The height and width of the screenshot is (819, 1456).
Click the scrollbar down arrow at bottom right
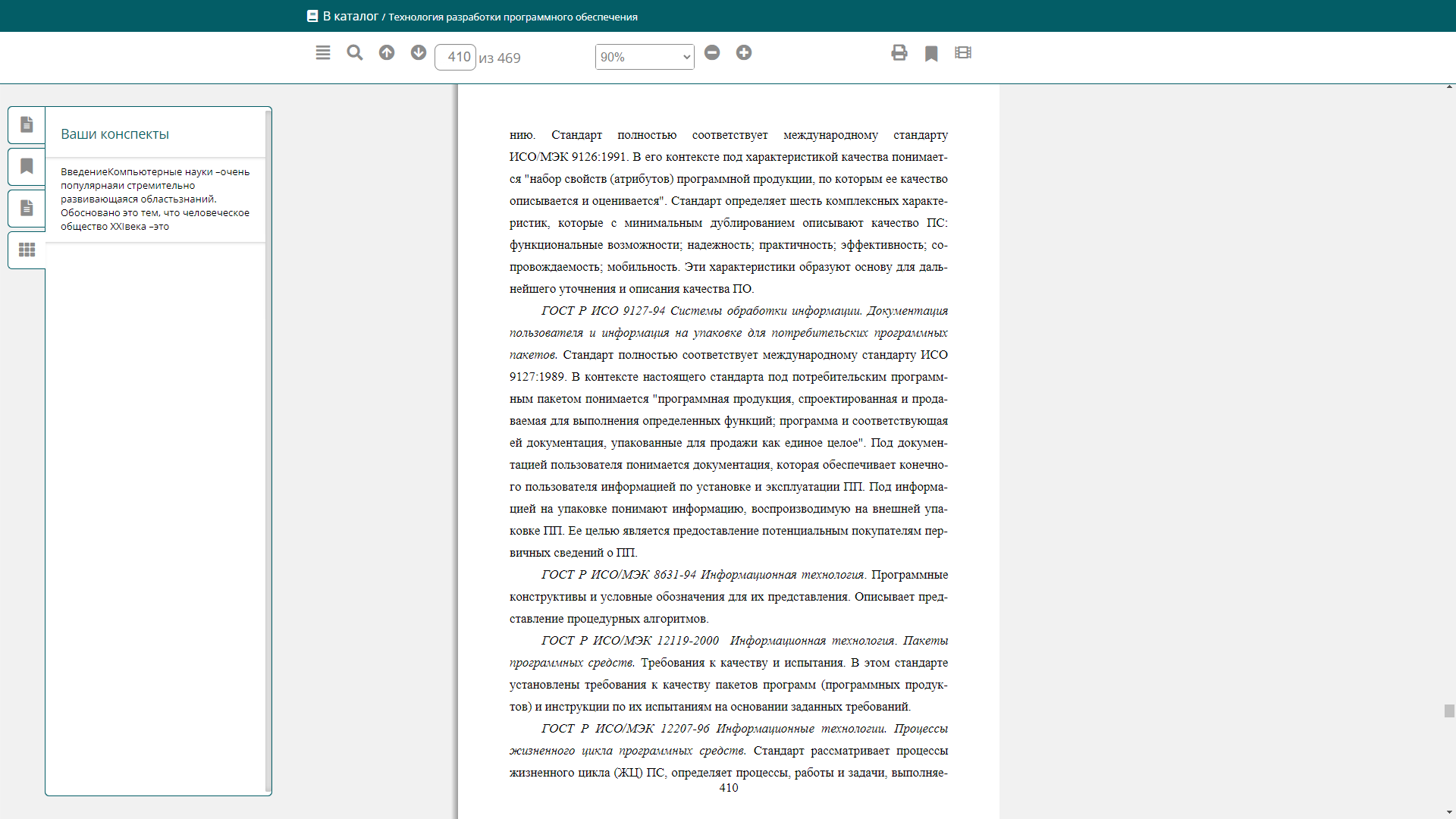(1450, 813)
